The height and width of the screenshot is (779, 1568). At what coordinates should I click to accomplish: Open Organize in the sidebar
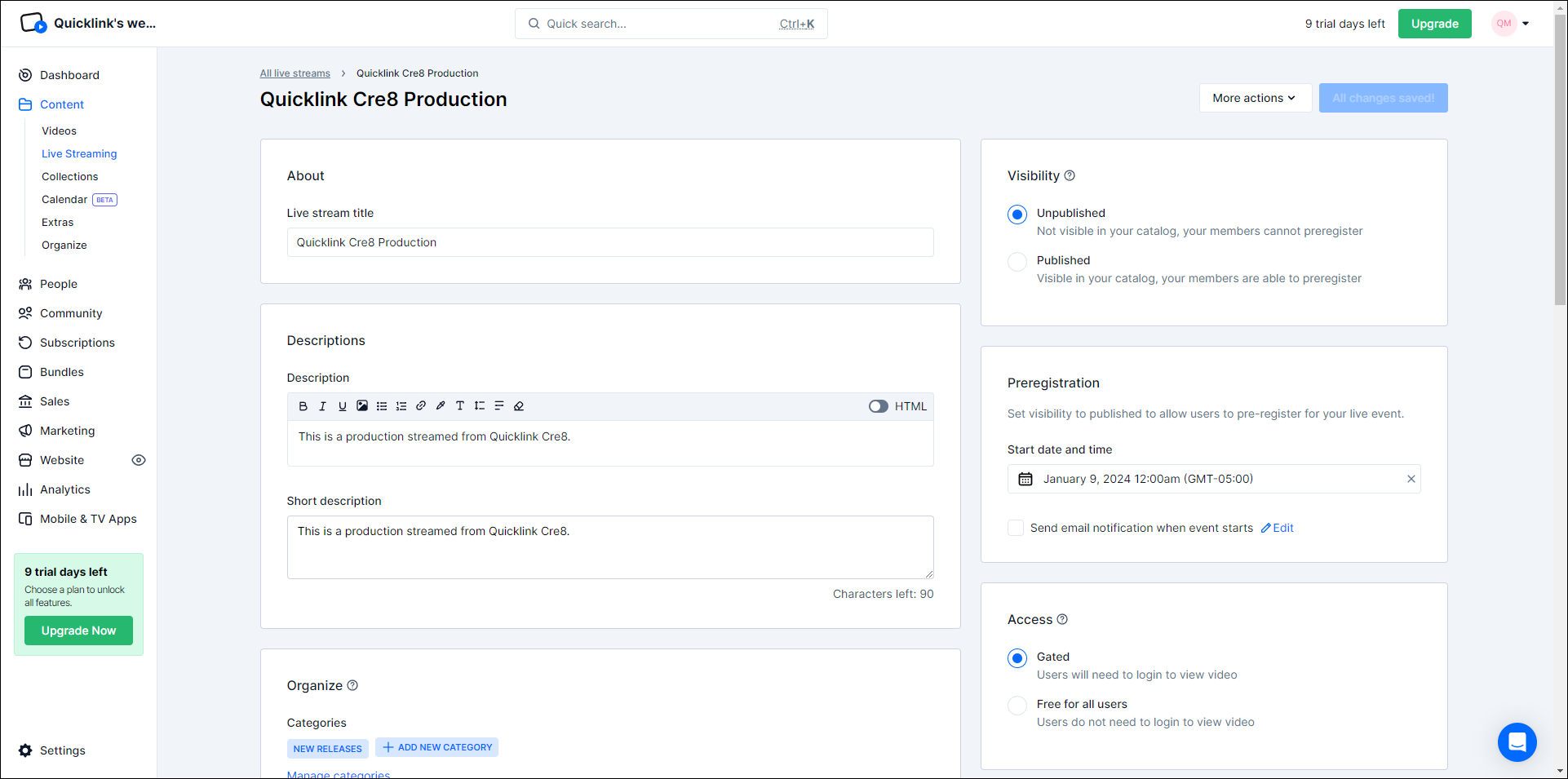(64, 245)
